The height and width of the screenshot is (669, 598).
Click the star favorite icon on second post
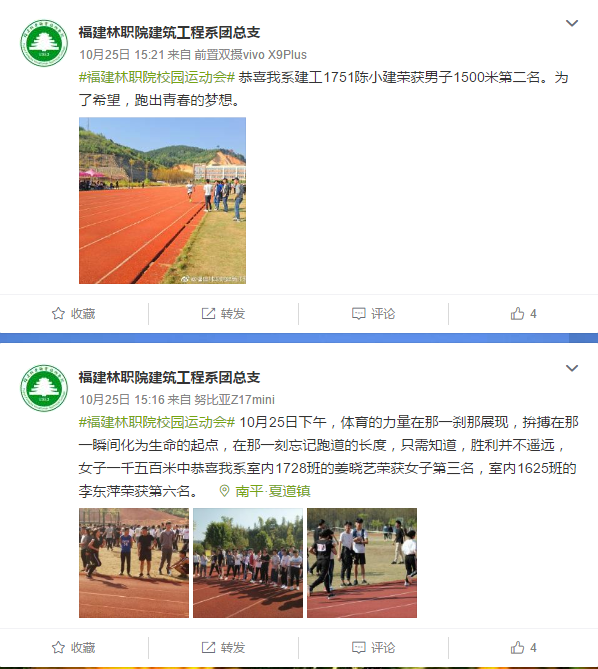[58, 648]
